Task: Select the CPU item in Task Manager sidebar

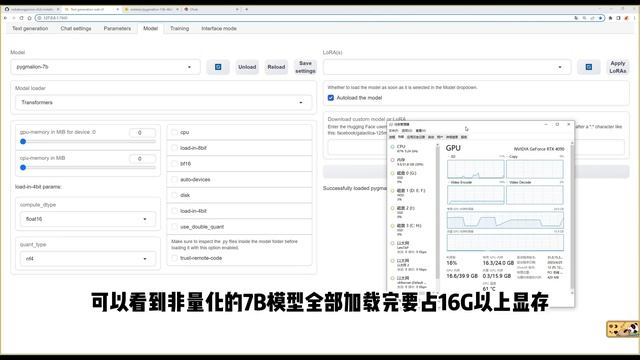Action: click(412, 149)
